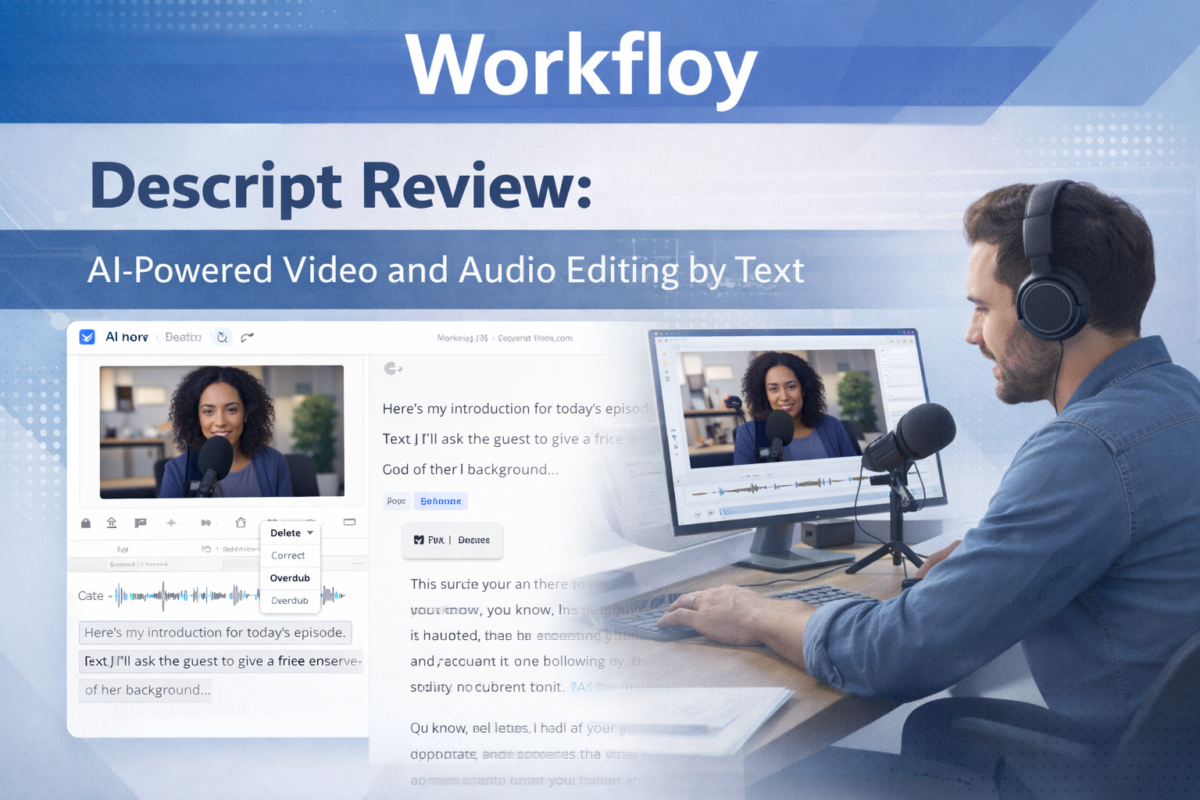The width and height of the screenshot is (1200, 800).
Task: Select the highlighted "Here's my introduction" text block
Action: 215,633
